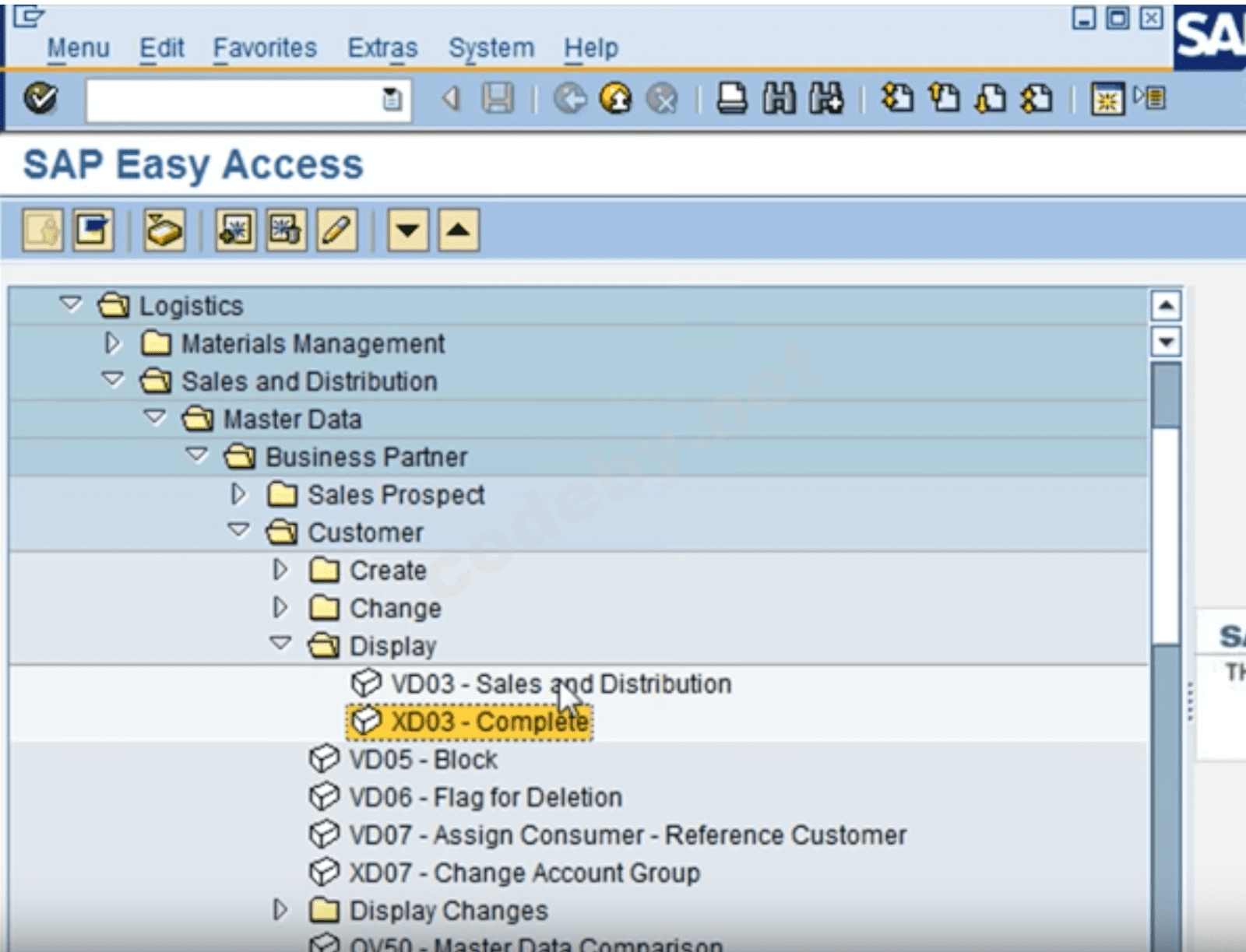Expand the Materials Management folder

point(114,343)
